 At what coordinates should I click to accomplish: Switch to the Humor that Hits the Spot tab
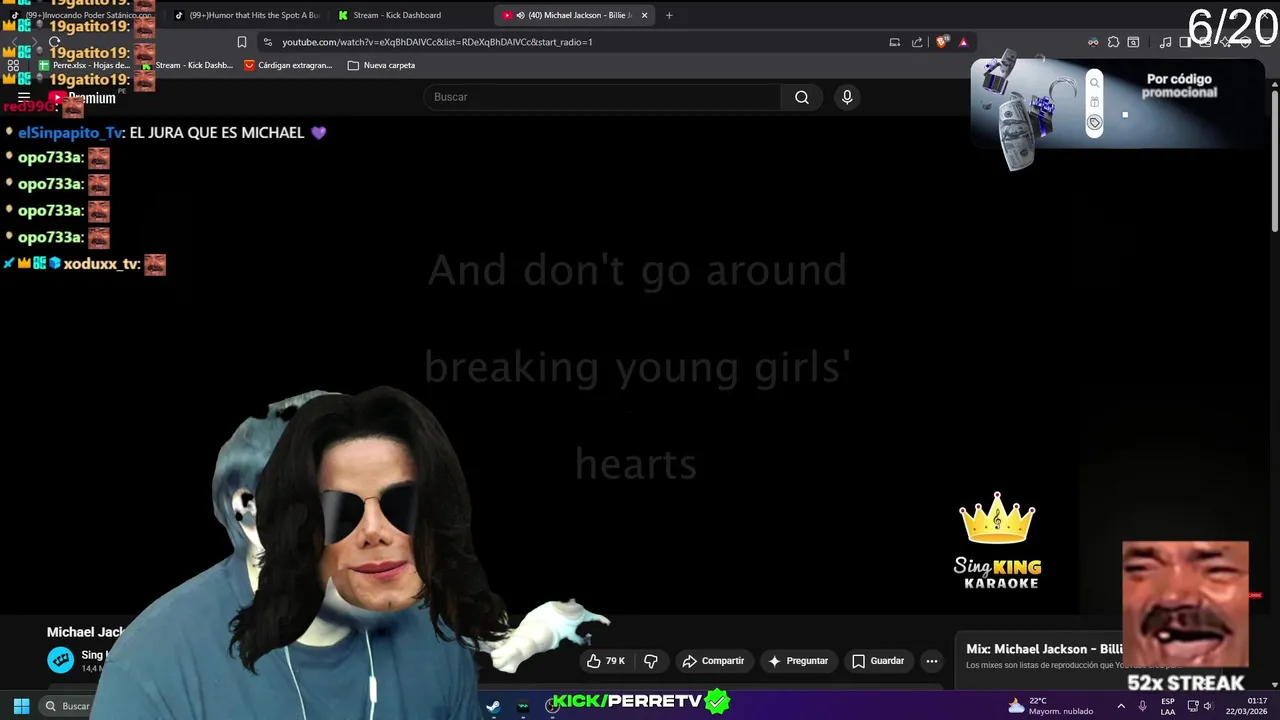pos(247,15)
